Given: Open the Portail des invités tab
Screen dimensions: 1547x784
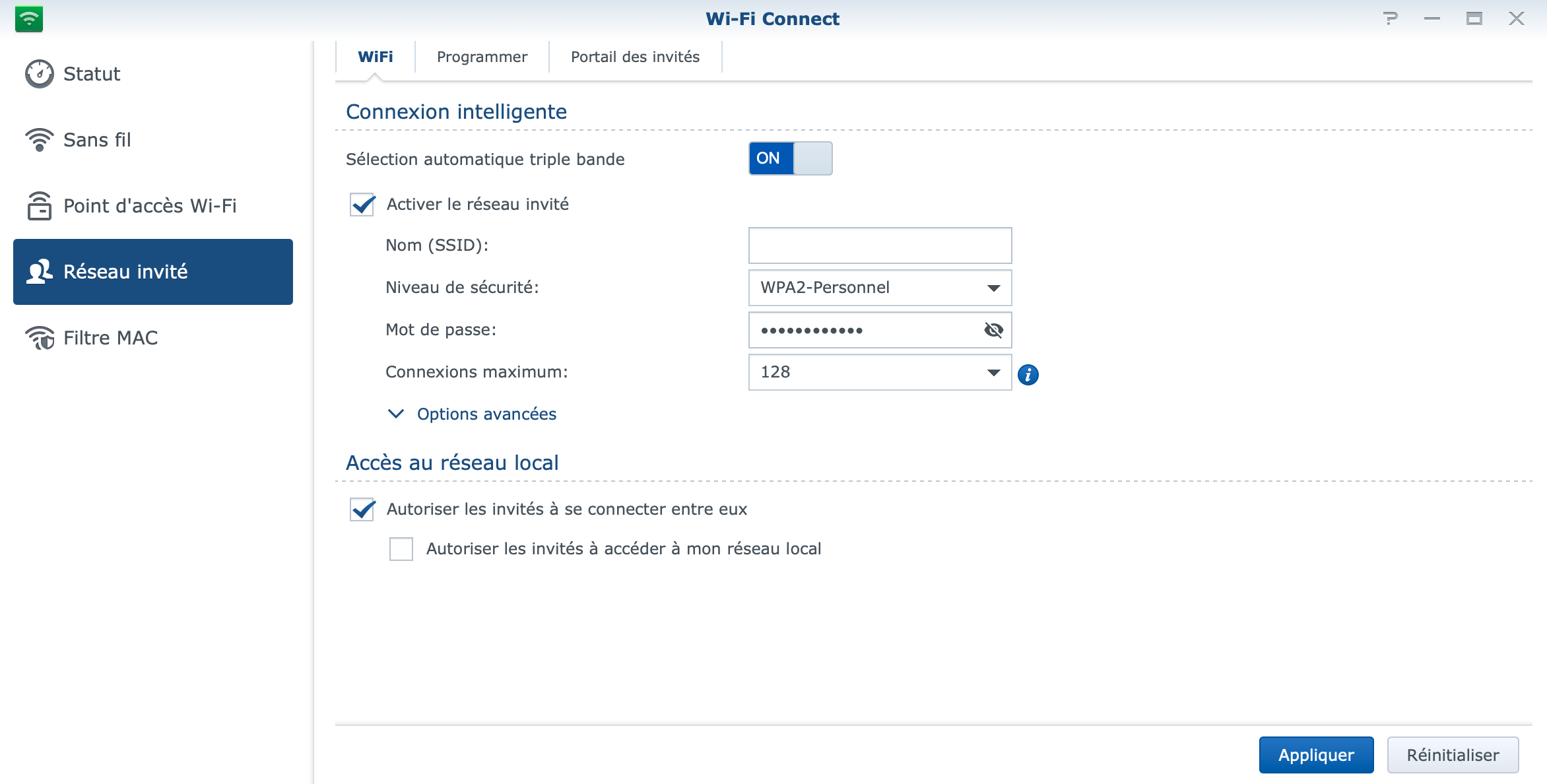Looking at the screenshot, I should click(x=635, y=57).
